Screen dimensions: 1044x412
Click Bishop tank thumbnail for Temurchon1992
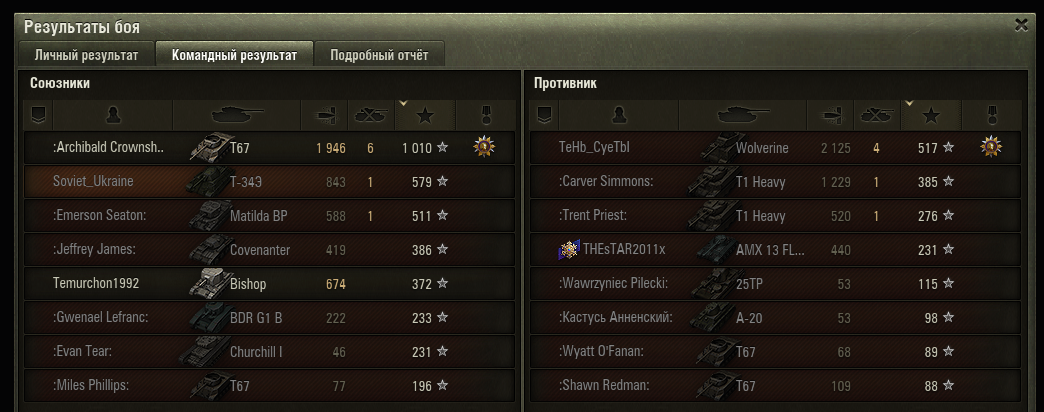pos(208,282)
